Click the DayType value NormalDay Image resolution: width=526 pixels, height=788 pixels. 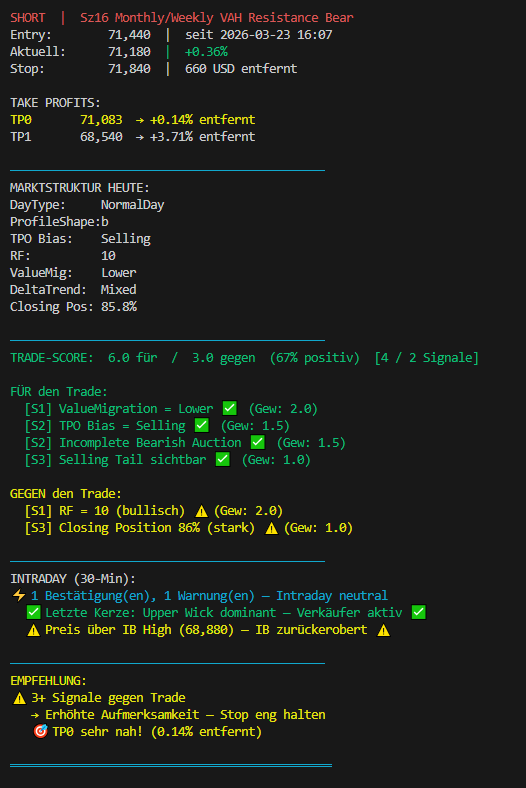pyautogui.click(x=133, y=205)
